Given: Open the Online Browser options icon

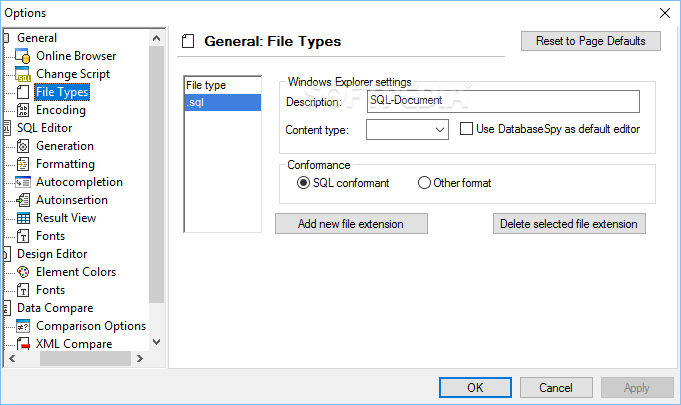Looking at the screenshot, I should click(x=23, y=56).
